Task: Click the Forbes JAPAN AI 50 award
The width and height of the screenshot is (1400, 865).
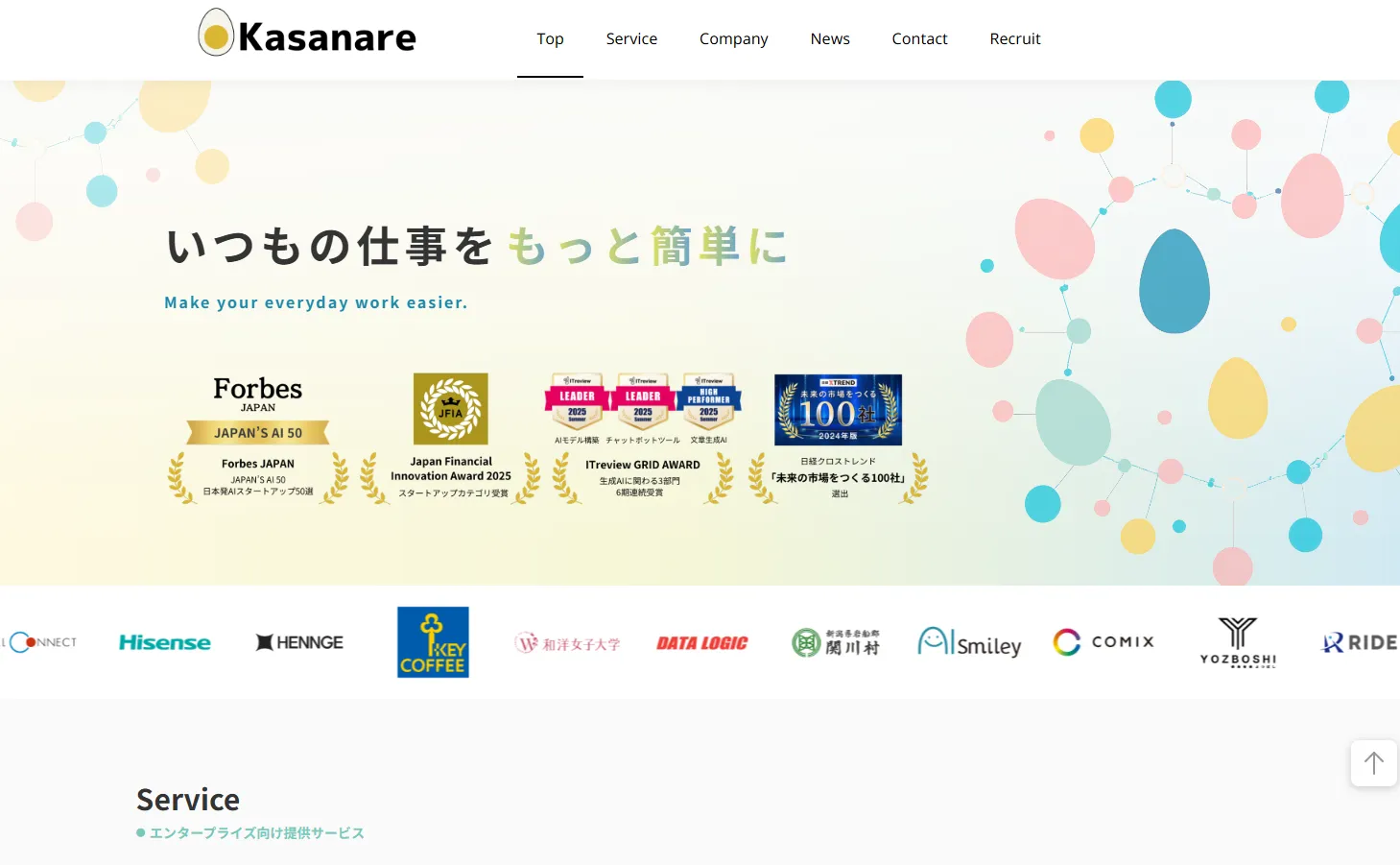Action: click(x=258, y=437)
